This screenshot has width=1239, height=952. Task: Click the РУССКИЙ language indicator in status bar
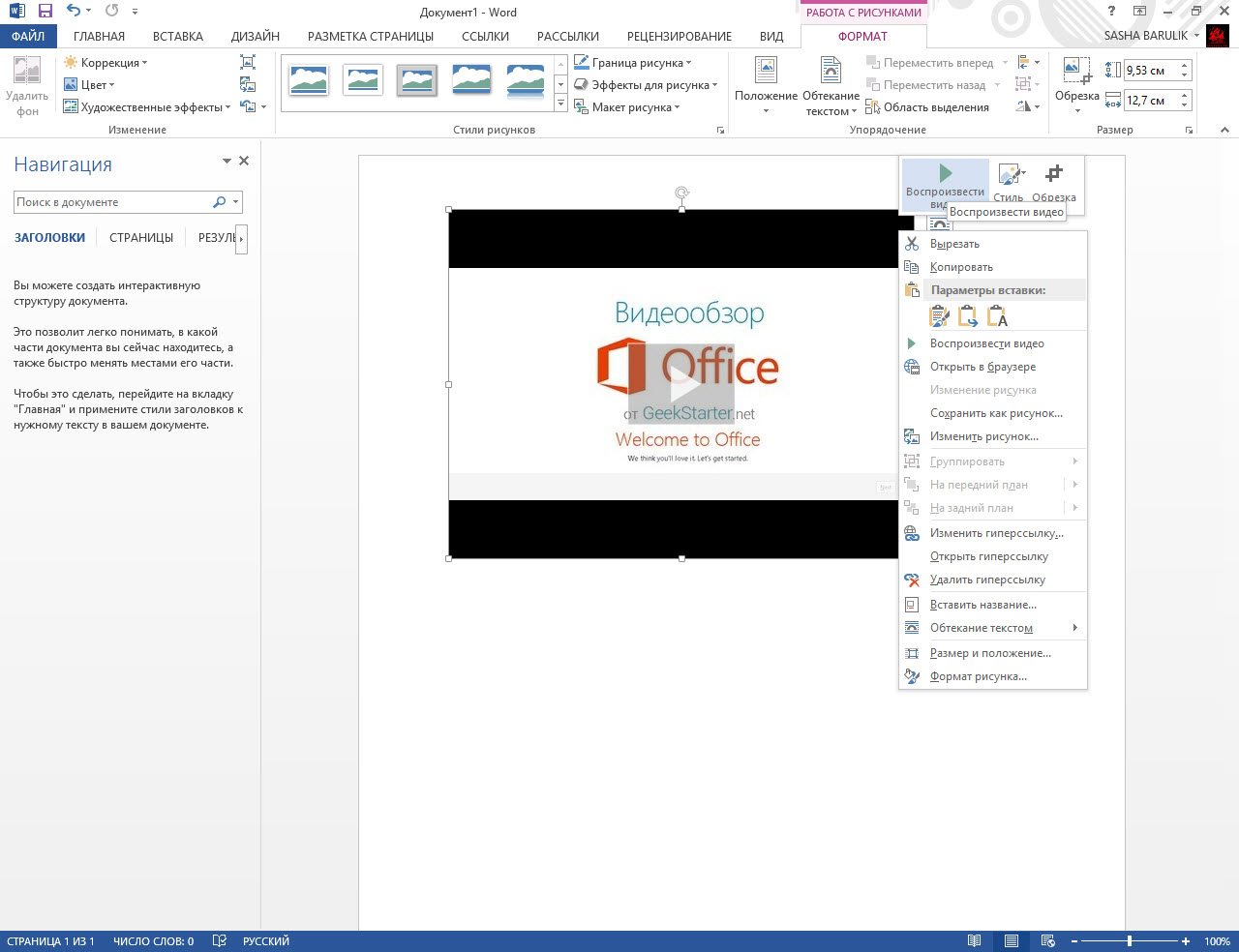pos(266,941)
